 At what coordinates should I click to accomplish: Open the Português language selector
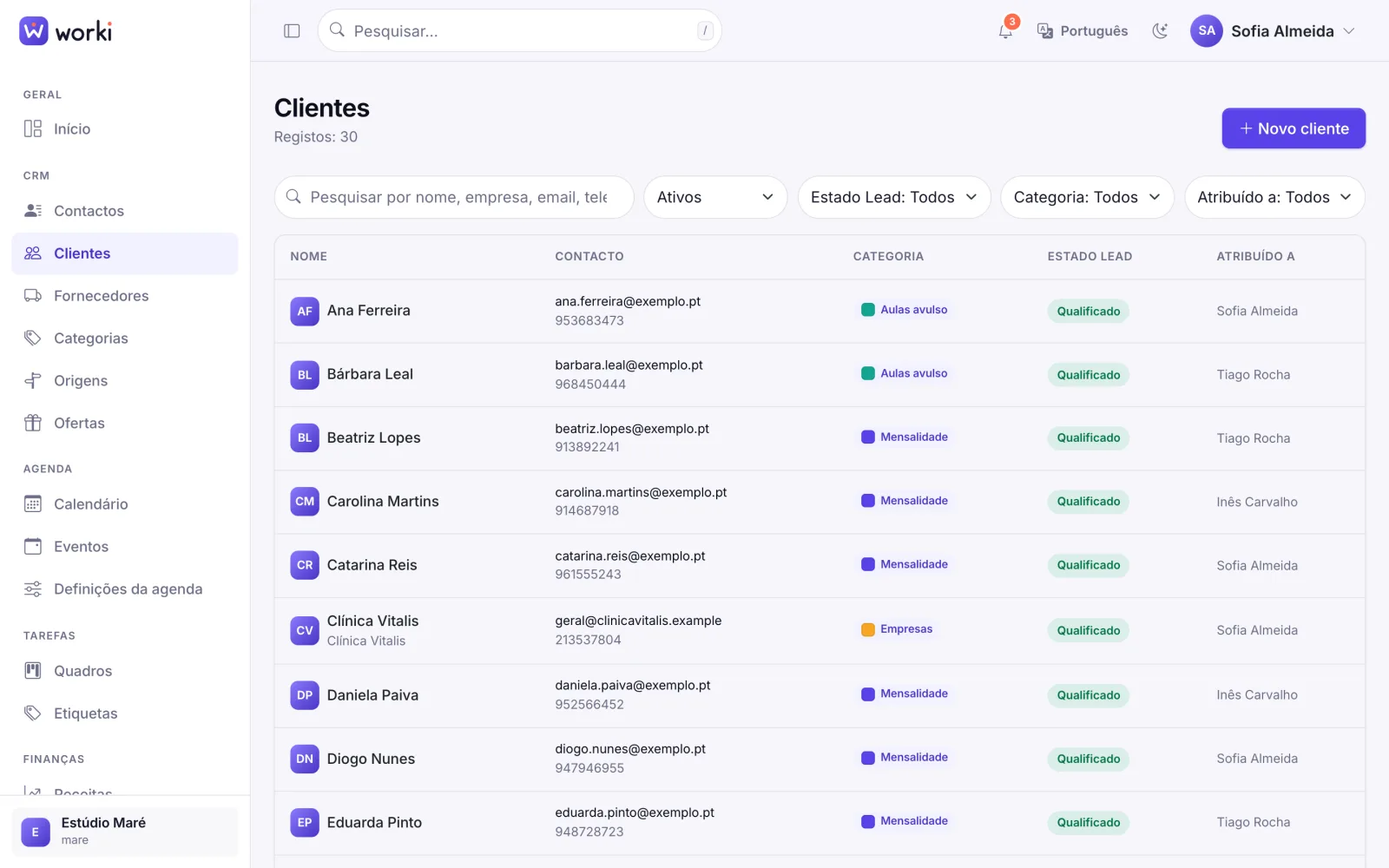click(1083, 31)
